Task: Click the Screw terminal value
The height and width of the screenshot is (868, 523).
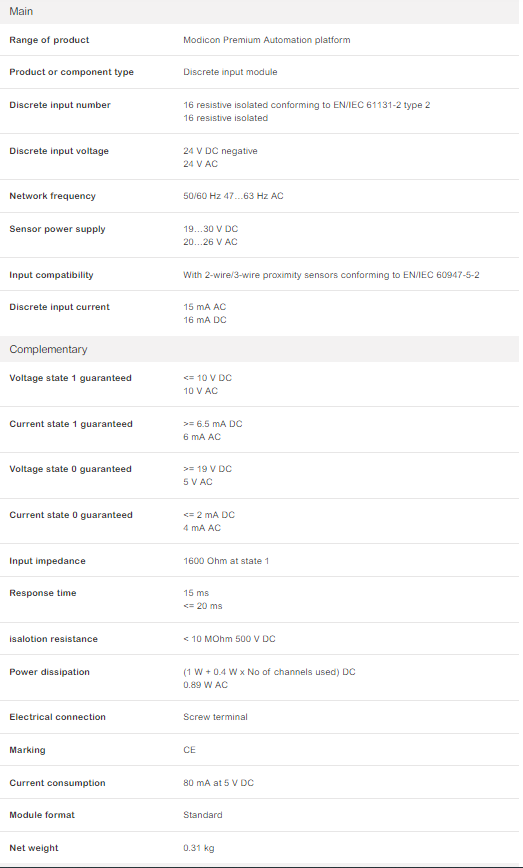Action: point(215,717)
